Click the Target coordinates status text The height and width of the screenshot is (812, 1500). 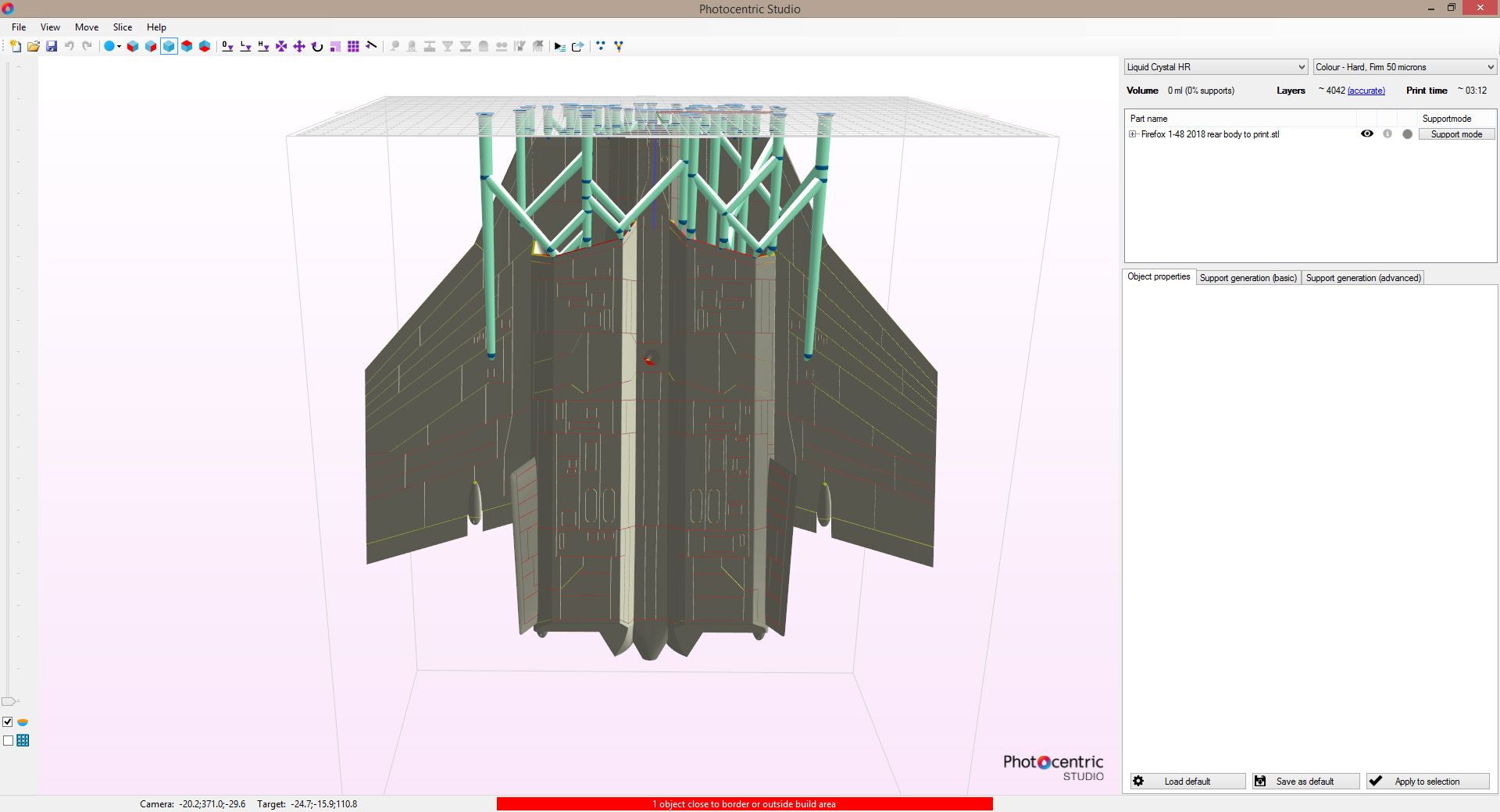tap(307, 804)
